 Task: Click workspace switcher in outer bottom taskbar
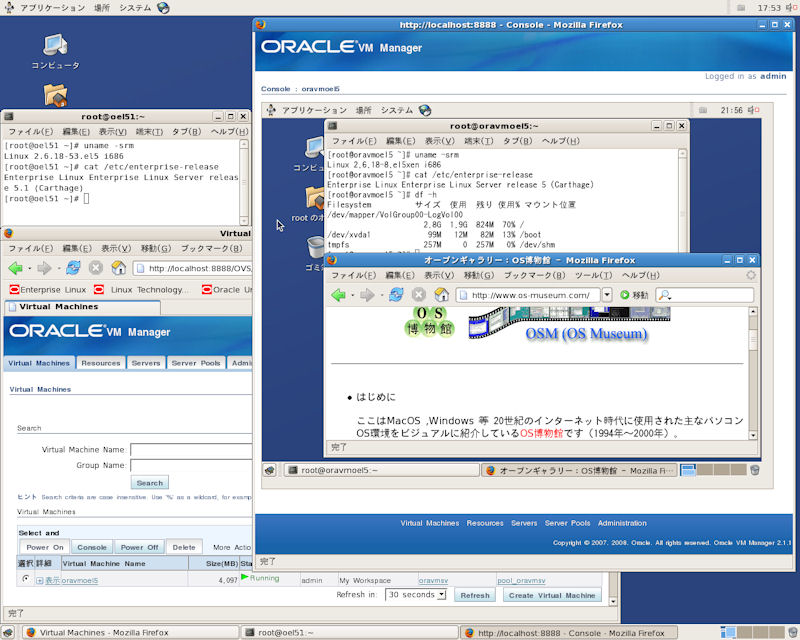tap(752, 632)
